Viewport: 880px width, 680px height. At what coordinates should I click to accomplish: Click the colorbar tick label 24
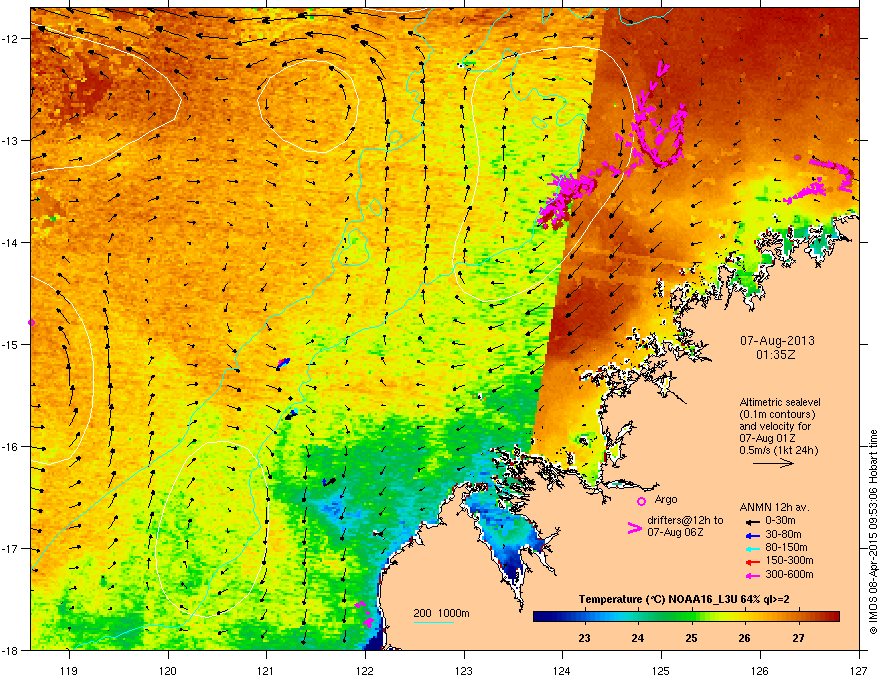point(638,638)
